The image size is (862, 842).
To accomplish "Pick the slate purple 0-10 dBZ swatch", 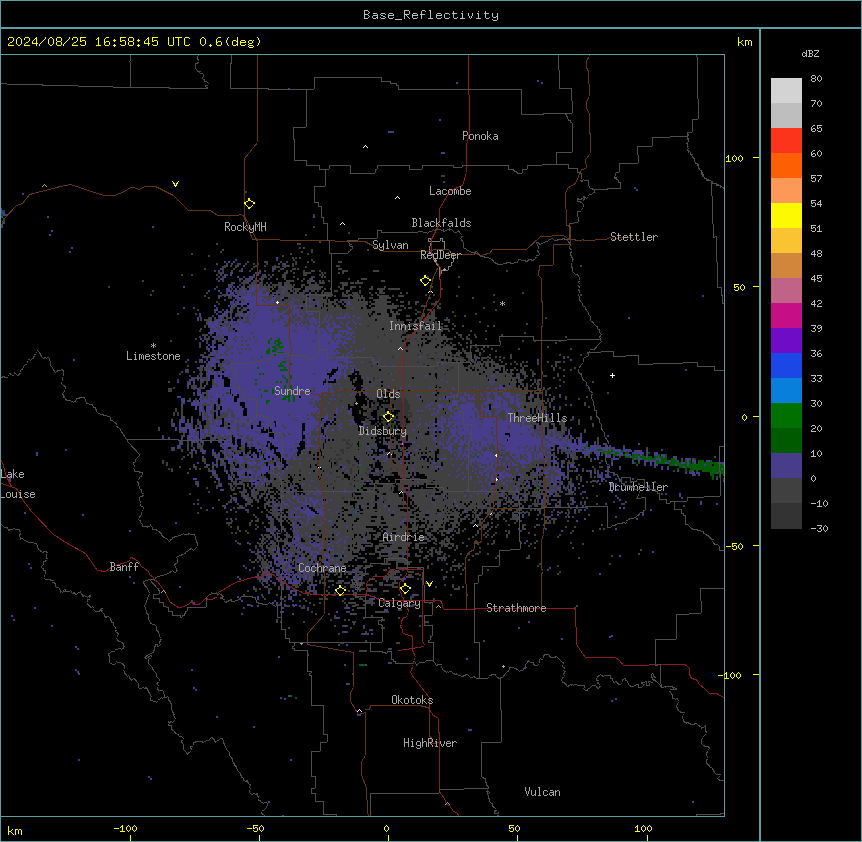I will [x=786, y=466].
